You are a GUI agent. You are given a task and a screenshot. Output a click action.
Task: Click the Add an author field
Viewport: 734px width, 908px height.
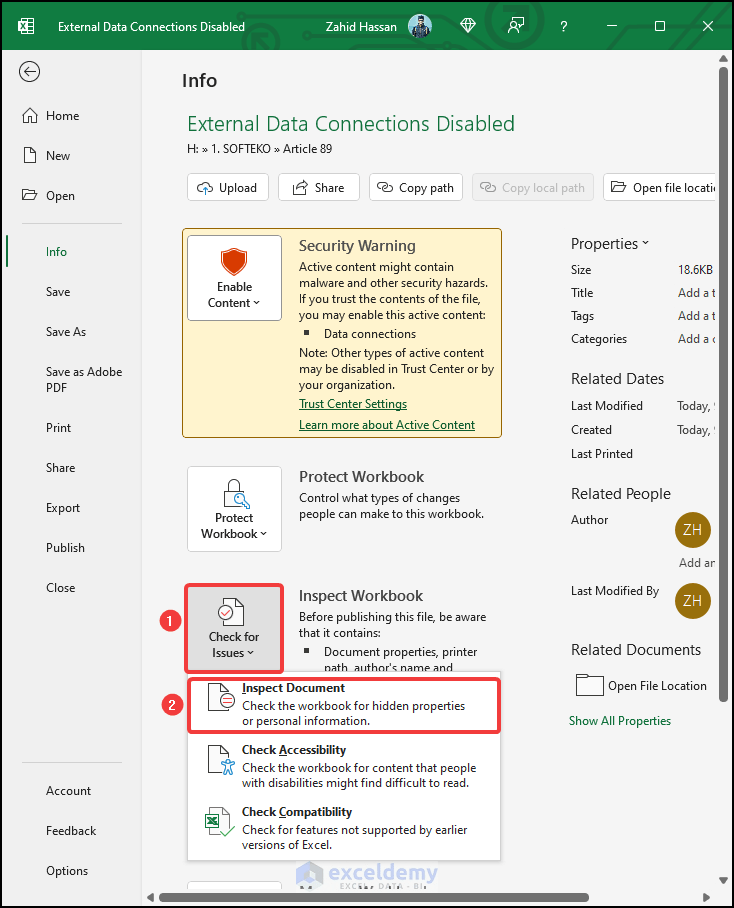point(697,563)
